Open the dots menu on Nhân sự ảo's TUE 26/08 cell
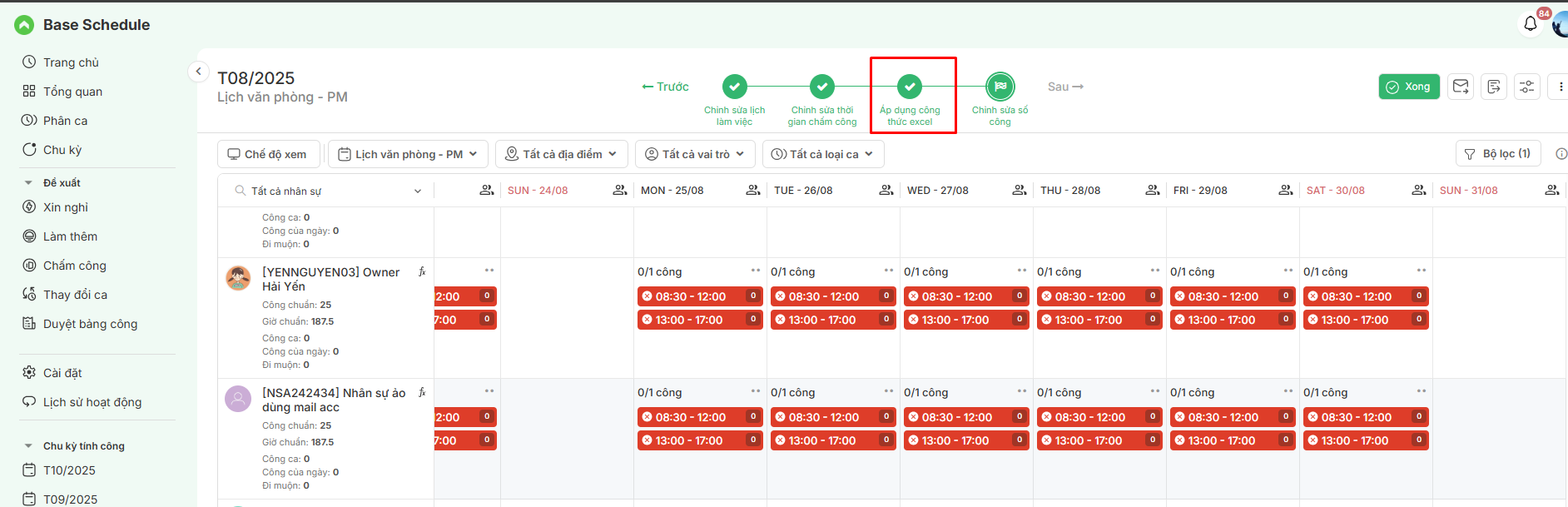1568x507 pixels. 889,391
